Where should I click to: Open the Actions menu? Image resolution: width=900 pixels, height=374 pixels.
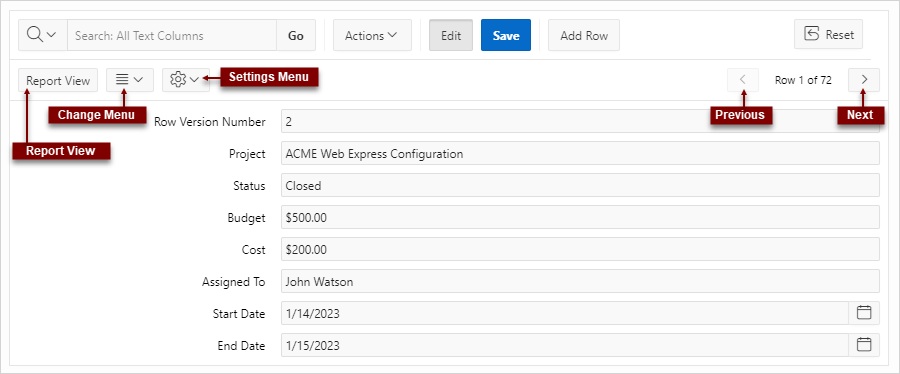tap(372, 35)
